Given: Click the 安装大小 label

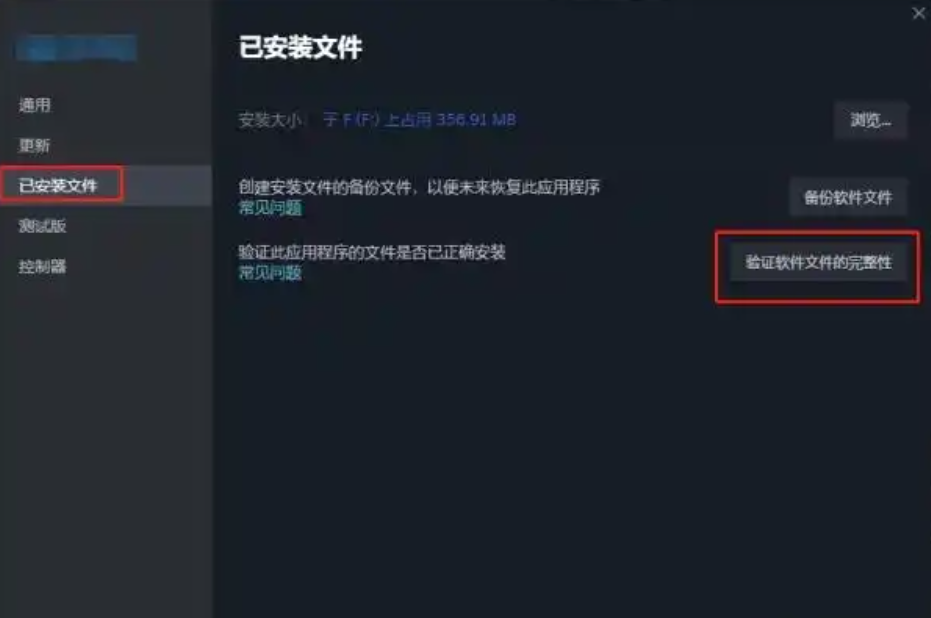Looking at the screenshot, I should 270,120.
